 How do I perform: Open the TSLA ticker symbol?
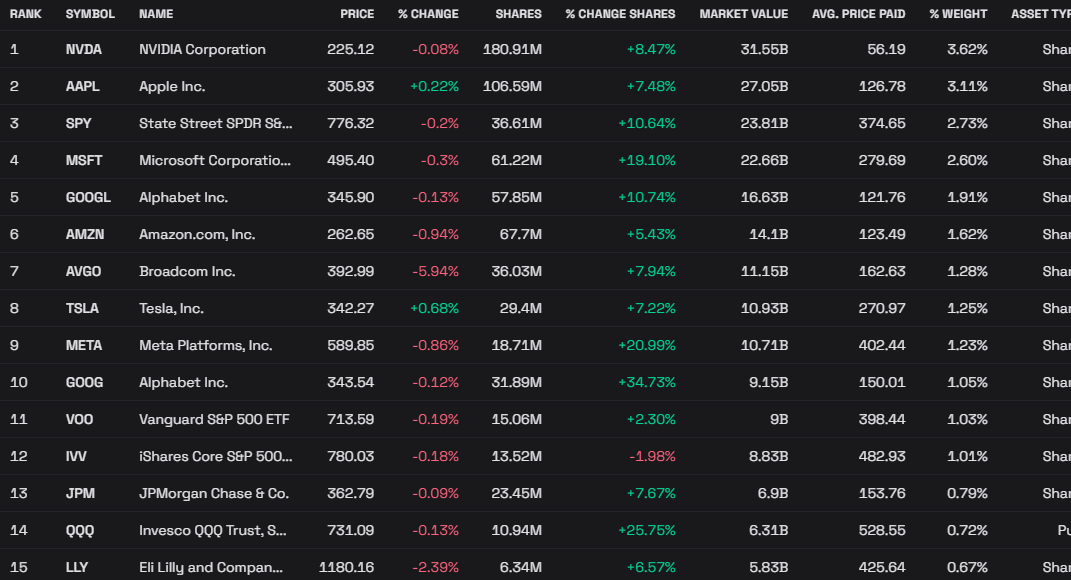(x=82, y=307)
